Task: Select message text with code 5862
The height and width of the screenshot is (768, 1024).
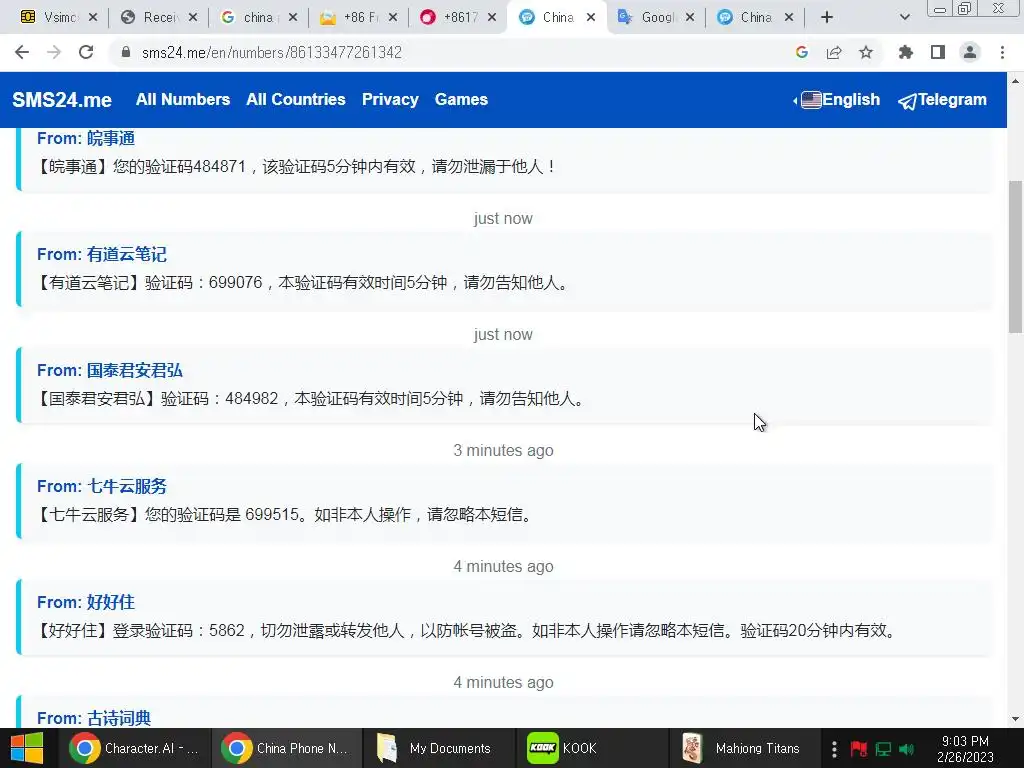Action: click(467, 630)
